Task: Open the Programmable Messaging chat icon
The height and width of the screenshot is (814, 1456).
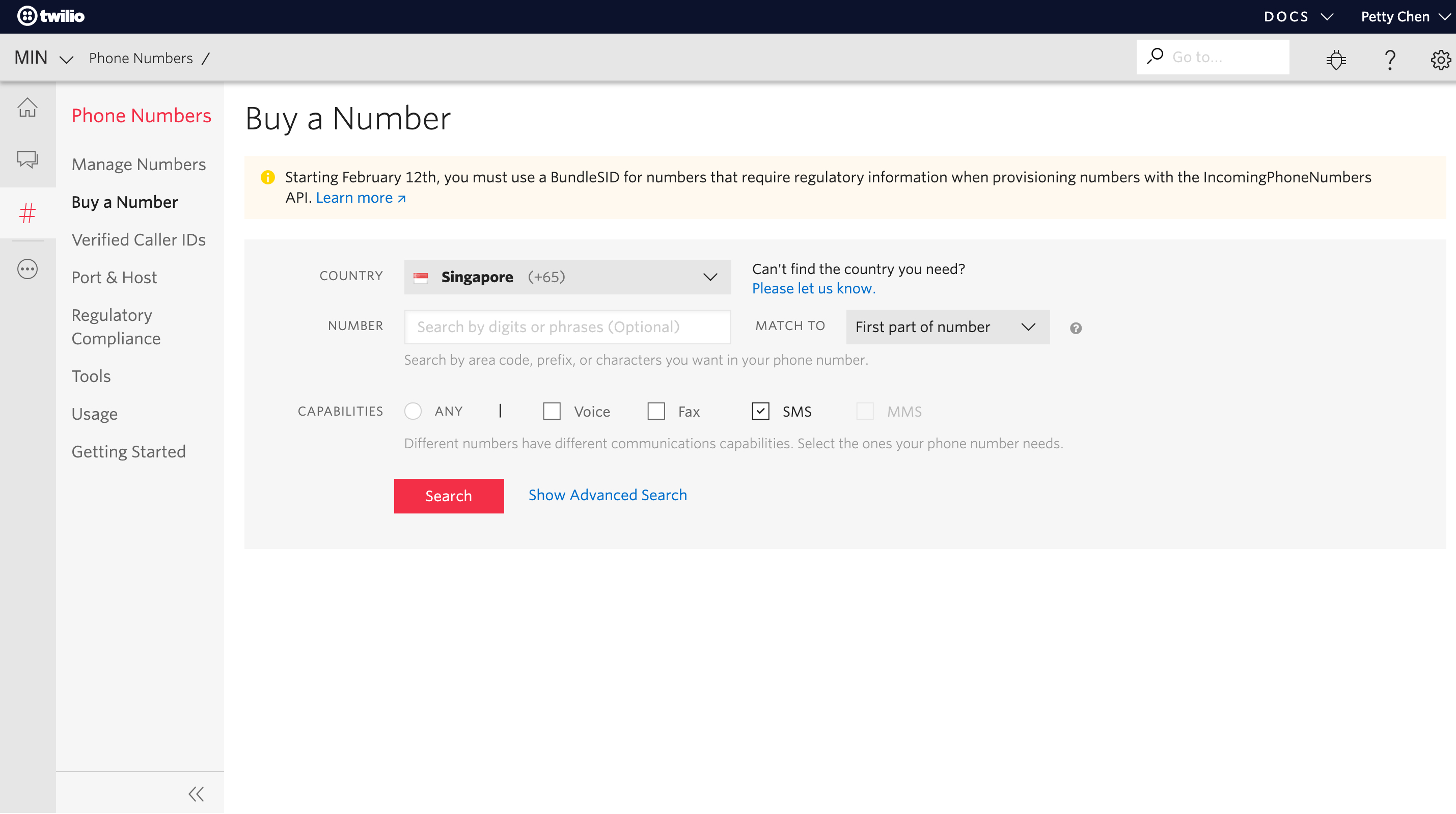Action: 27,159
